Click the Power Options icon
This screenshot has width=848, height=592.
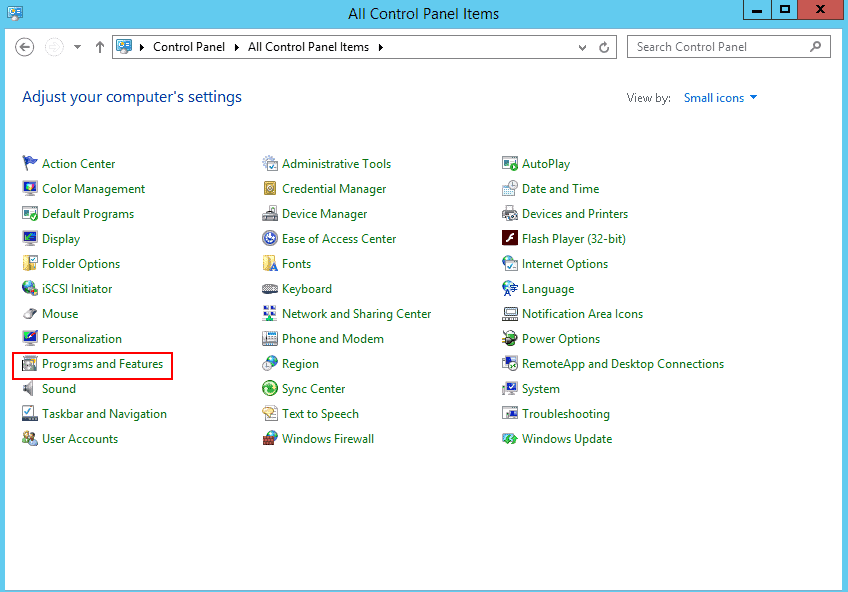[x=509, y=338]
